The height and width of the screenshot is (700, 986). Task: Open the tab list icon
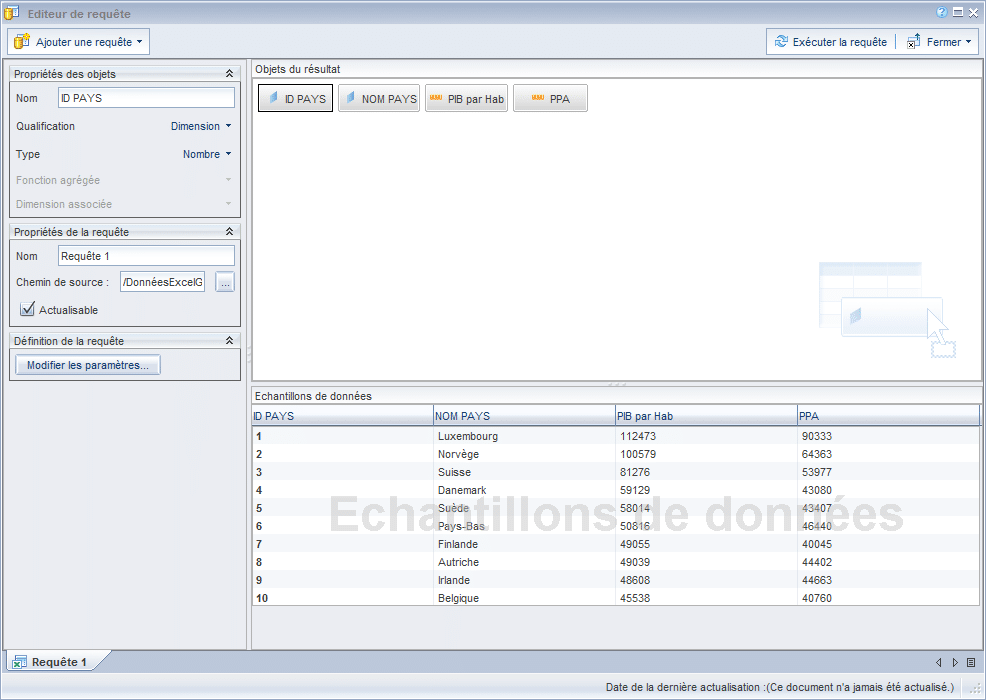click(972, 662)
